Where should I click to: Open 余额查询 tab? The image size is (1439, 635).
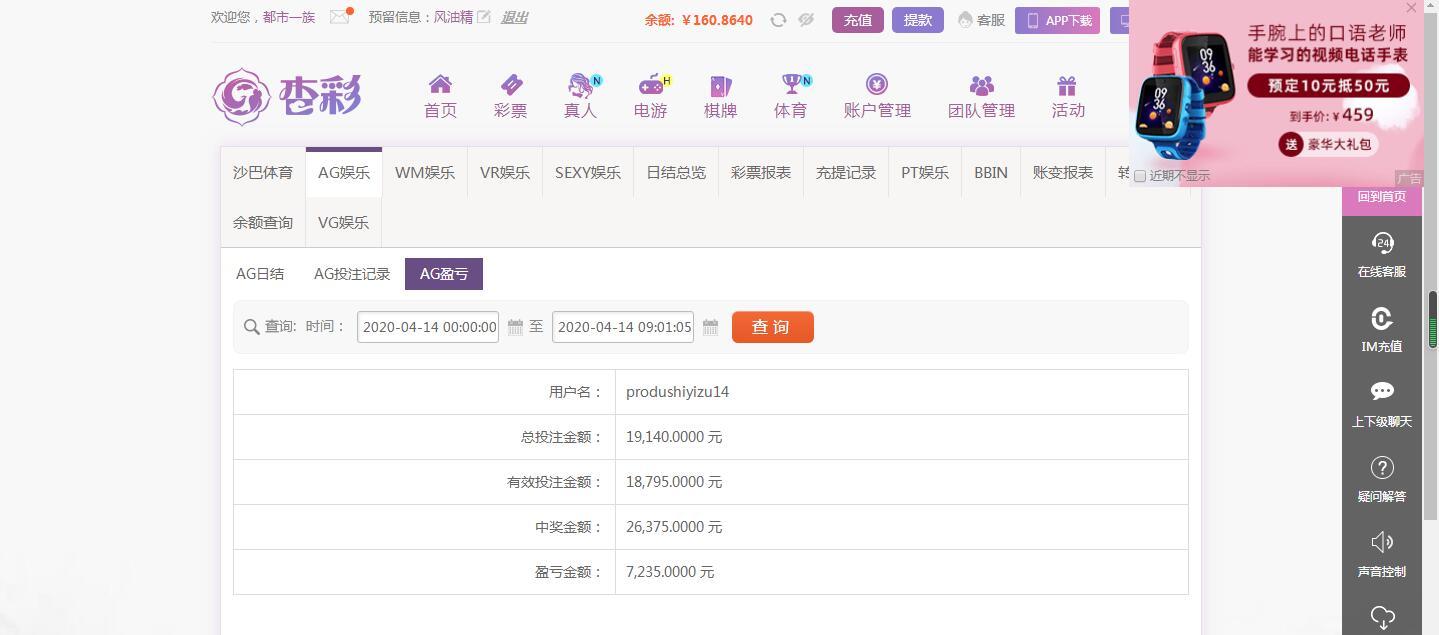point(263,223)
